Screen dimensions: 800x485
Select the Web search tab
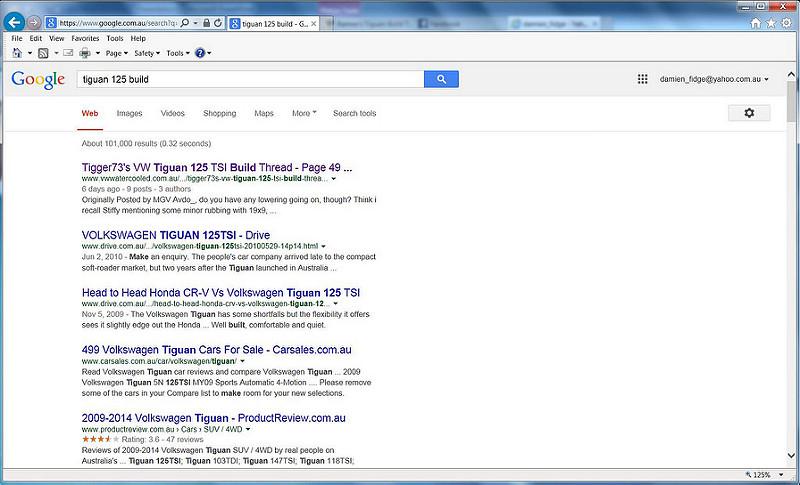90,113
